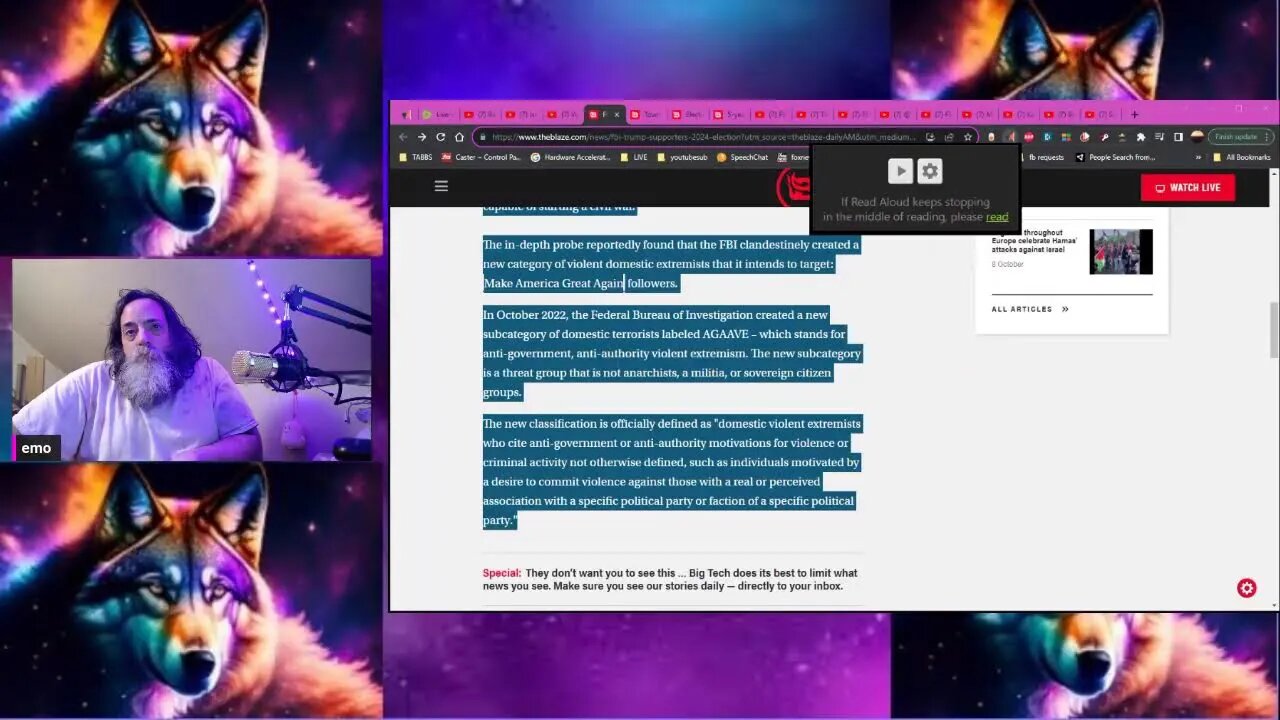Open the colorful grid extension icon
The height and width of the screenshot is (720, 1280).
pos(1066,137)
